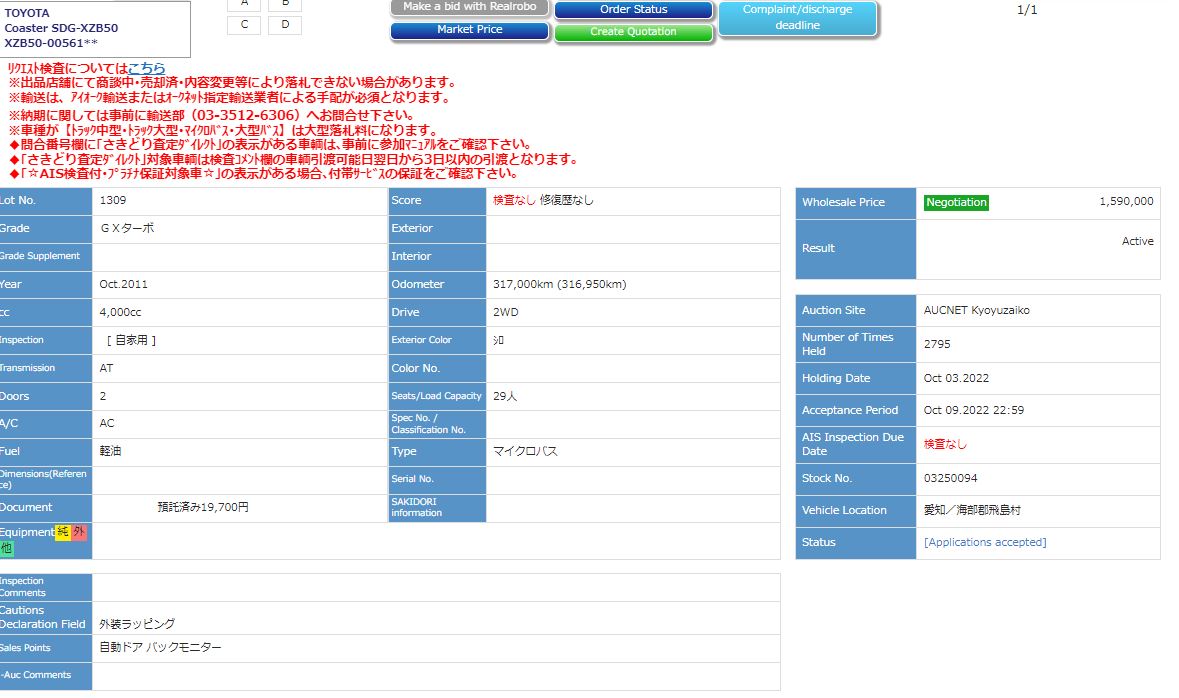Click the Toyota Coaster vehicle title box

pos(95,28)
